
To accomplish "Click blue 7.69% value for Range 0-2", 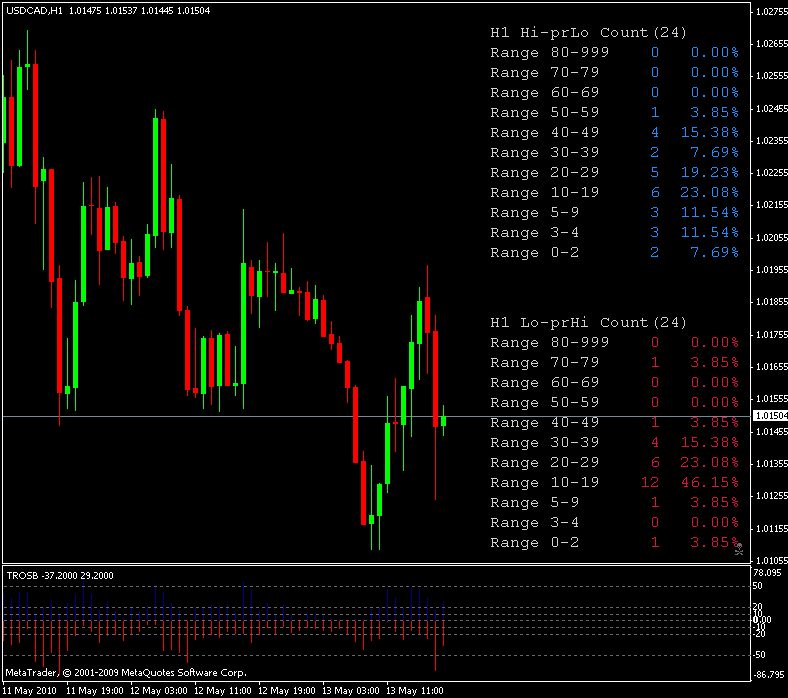I will pyautogui.click(x=715, y=252).
